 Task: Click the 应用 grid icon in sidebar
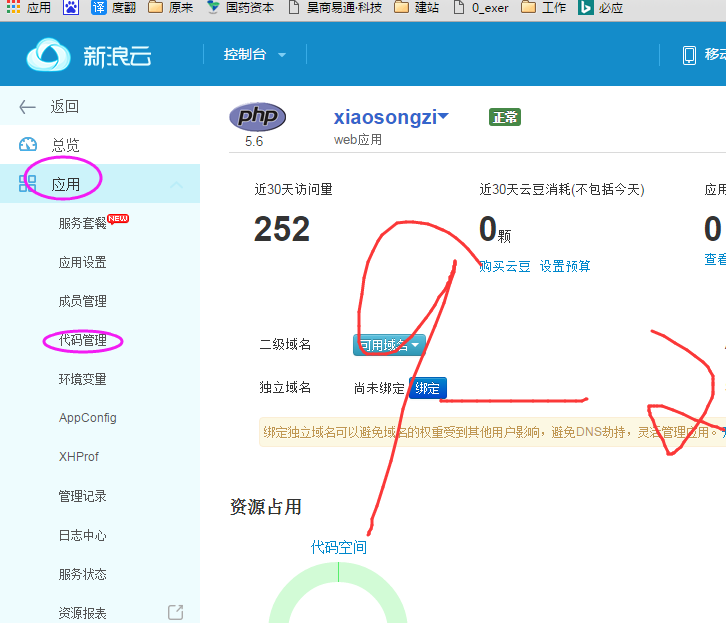pyautogui.click(x=27, y=183)
